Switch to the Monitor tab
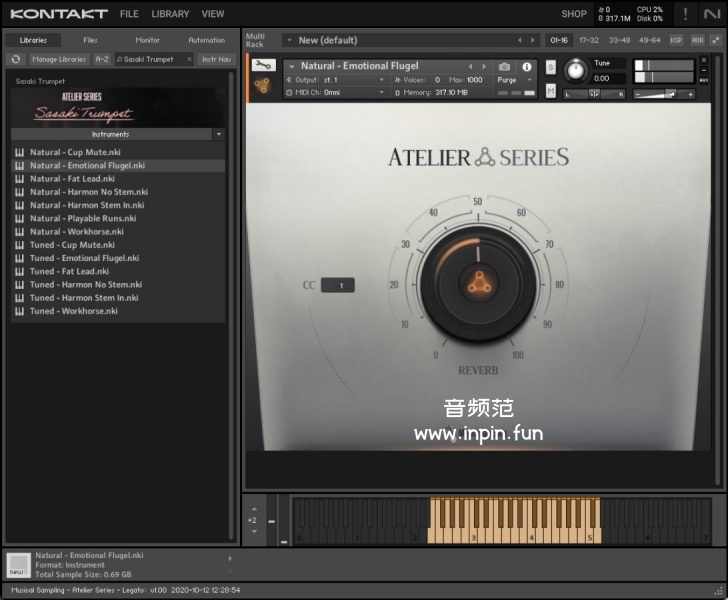The width and height of the screenshot is (728, 600). [x=148, y=40]
